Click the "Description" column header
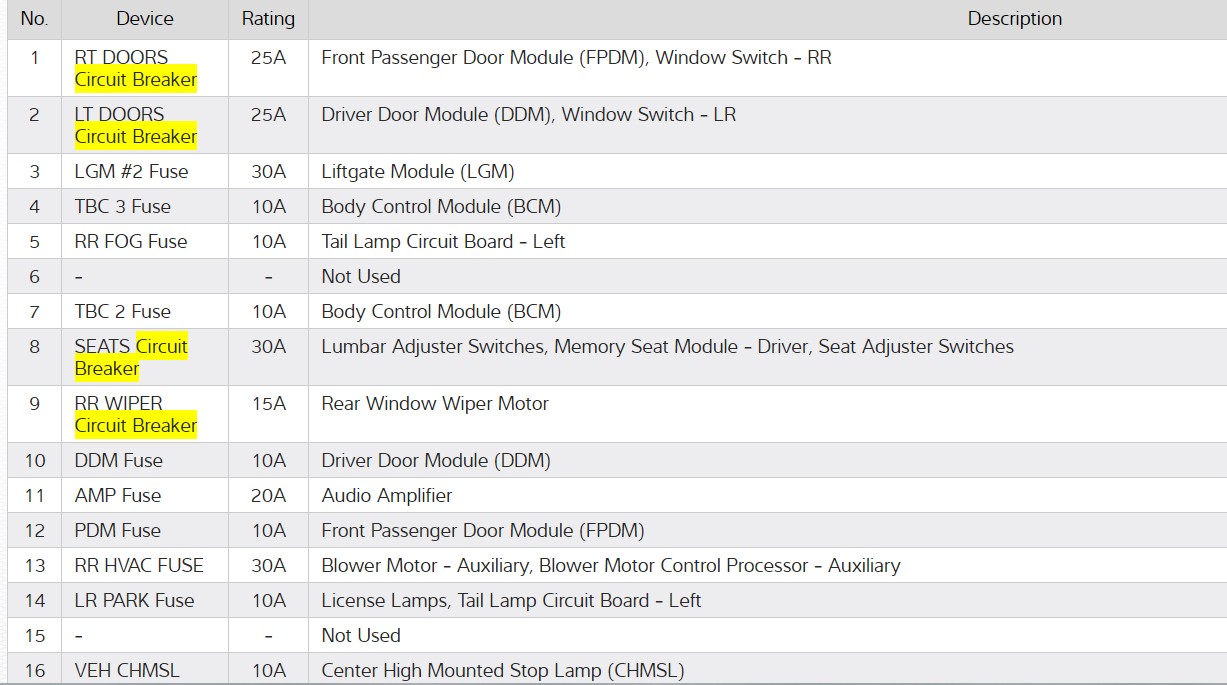The image size is (1227, 685). [x=1014, y=19]
